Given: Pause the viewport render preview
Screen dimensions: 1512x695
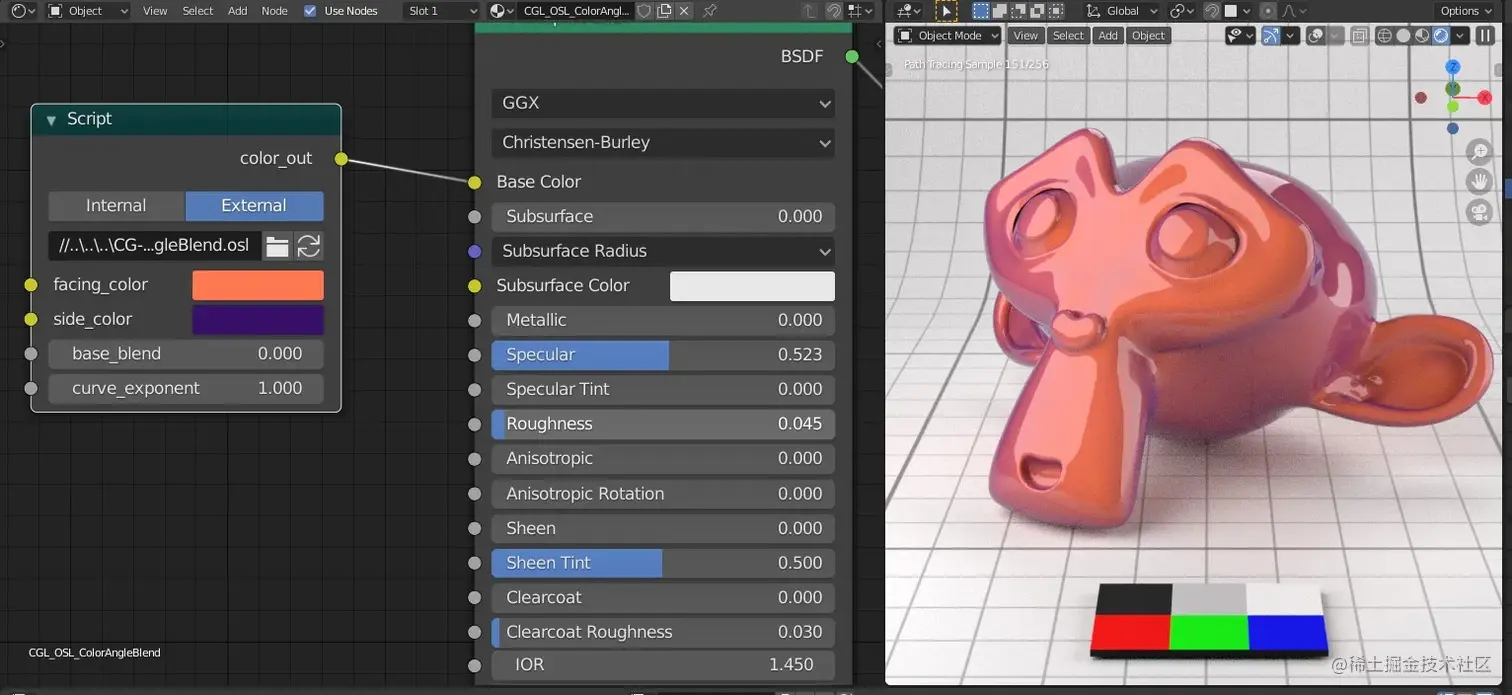Looking at the screenshot, I should click(x=1484, y=36).
